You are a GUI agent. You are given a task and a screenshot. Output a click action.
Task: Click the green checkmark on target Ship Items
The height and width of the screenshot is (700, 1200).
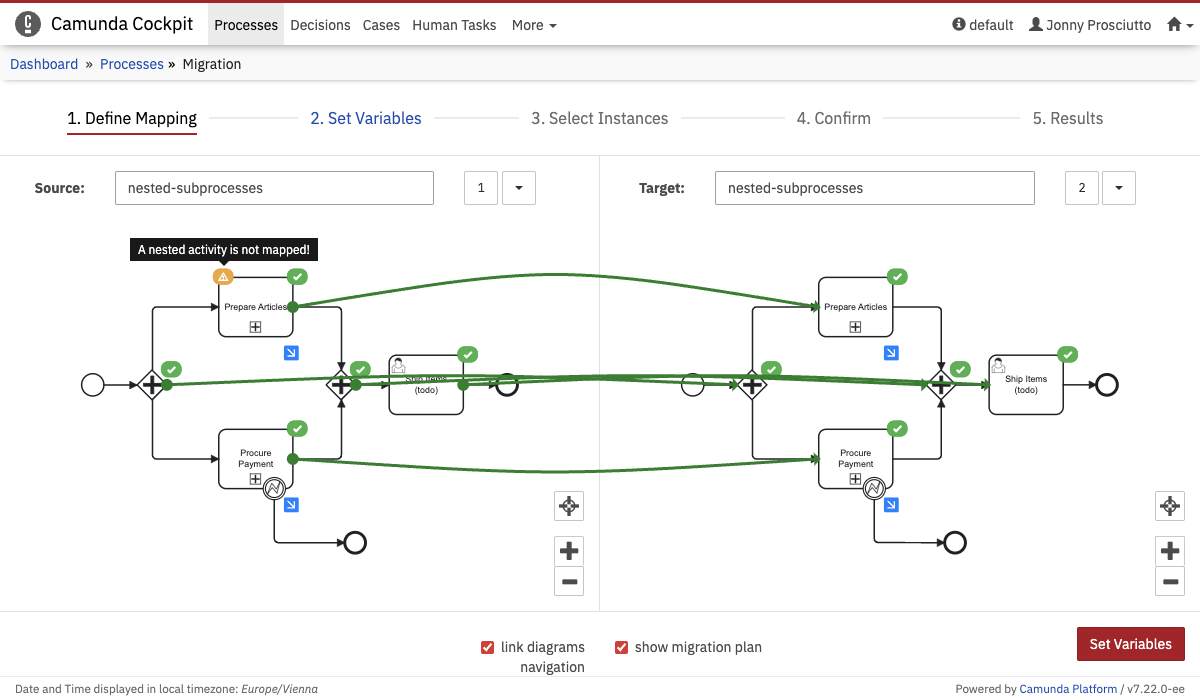point(1067,354)
